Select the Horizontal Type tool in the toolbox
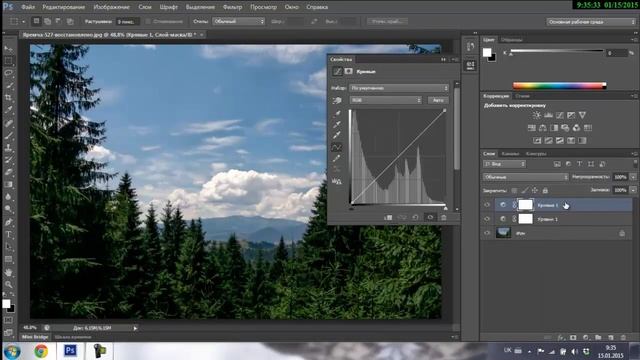Viewport: 640px width, 360px height. 9,235
